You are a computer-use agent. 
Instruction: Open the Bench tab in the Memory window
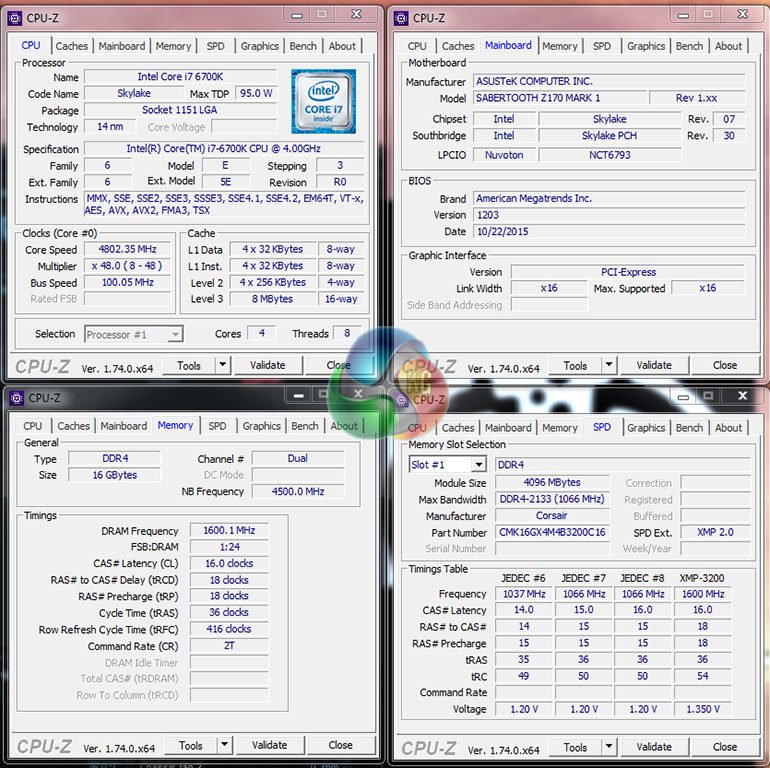coord(305,426)
